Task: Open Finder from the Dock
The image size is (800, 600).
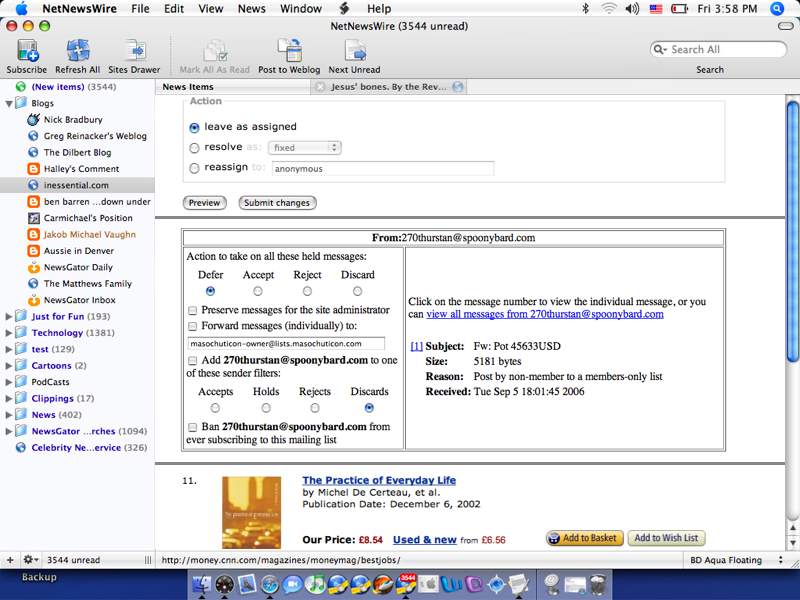Action: (202, 585)
